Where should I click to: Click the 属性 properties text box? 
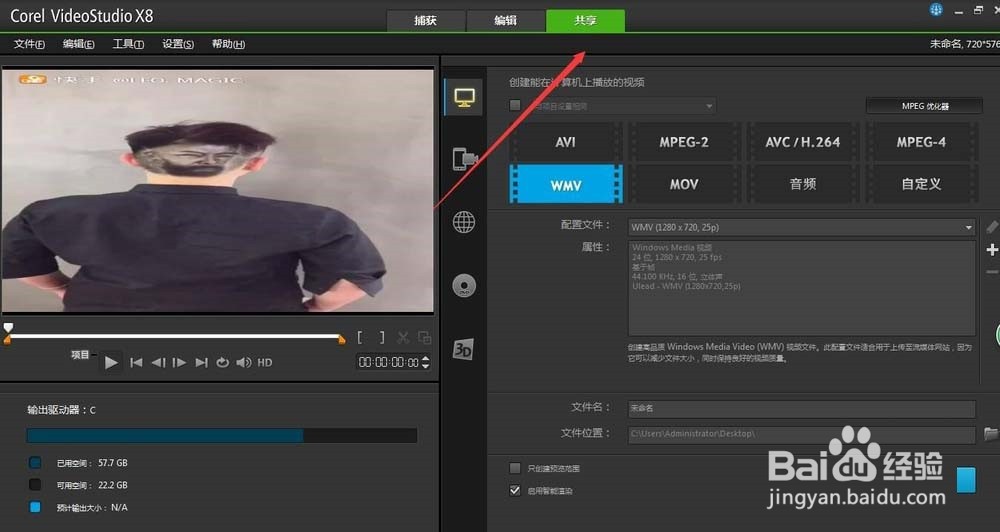tap(802, 288)
